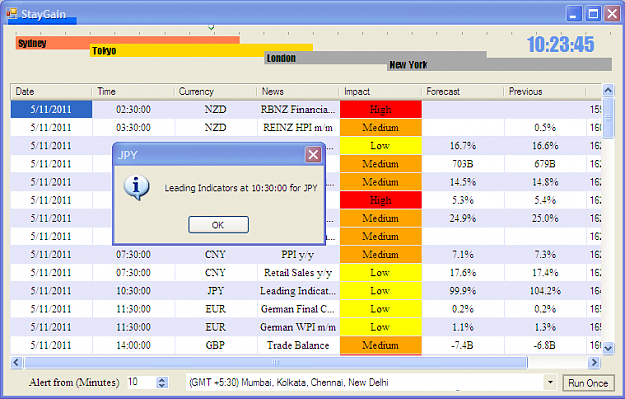The height and width of the screenshot is (399, 625).
Task: Click the 10:30:00 time cell
Action: coord(134,291)
